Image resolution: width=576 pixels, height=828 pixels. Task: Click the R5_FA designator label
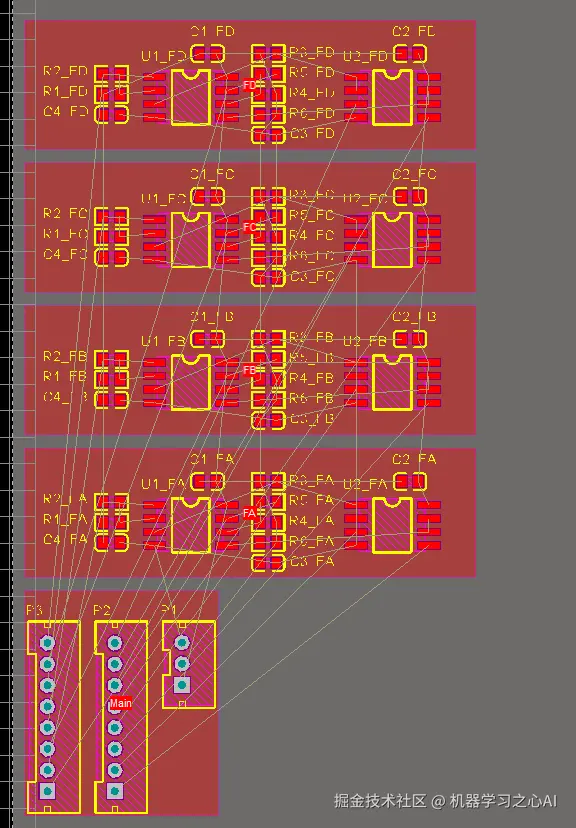point(312,500)
